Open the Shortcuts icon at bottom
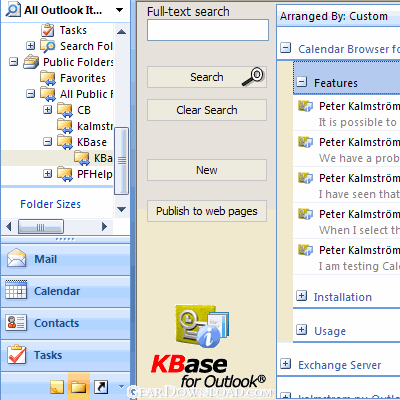The image size is (400, 400). tap(101, 387)
